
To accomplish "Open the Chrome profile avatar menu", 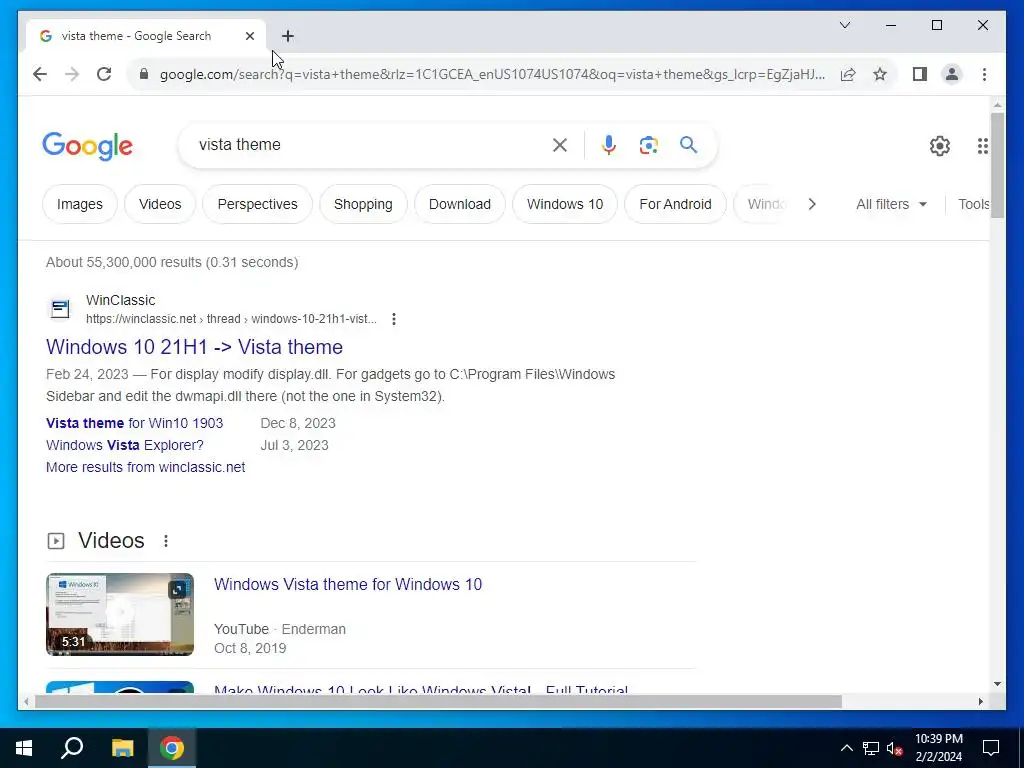I will (x=952, y=74).
